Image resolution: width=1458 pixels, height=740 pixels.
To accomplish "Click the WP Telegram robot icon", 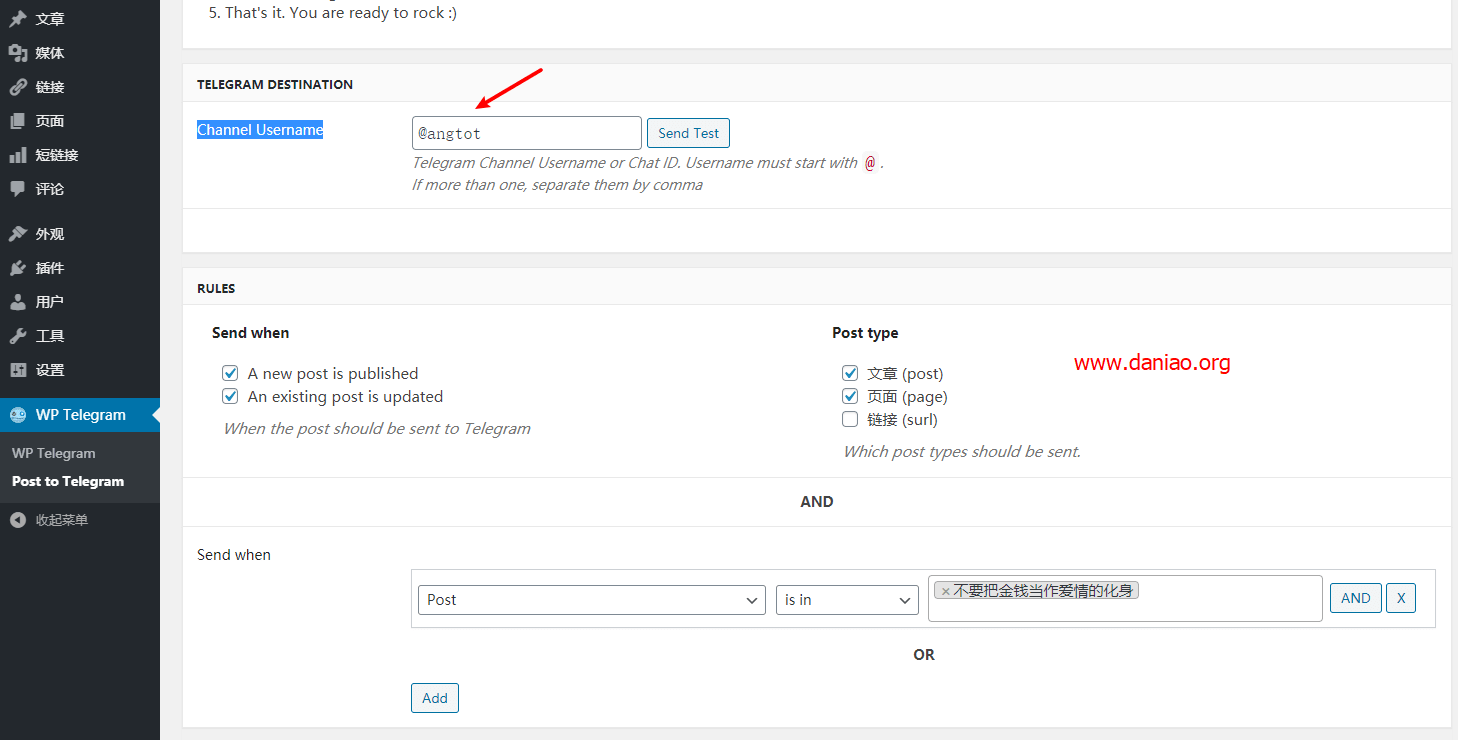I will click(x=18, y=415).
